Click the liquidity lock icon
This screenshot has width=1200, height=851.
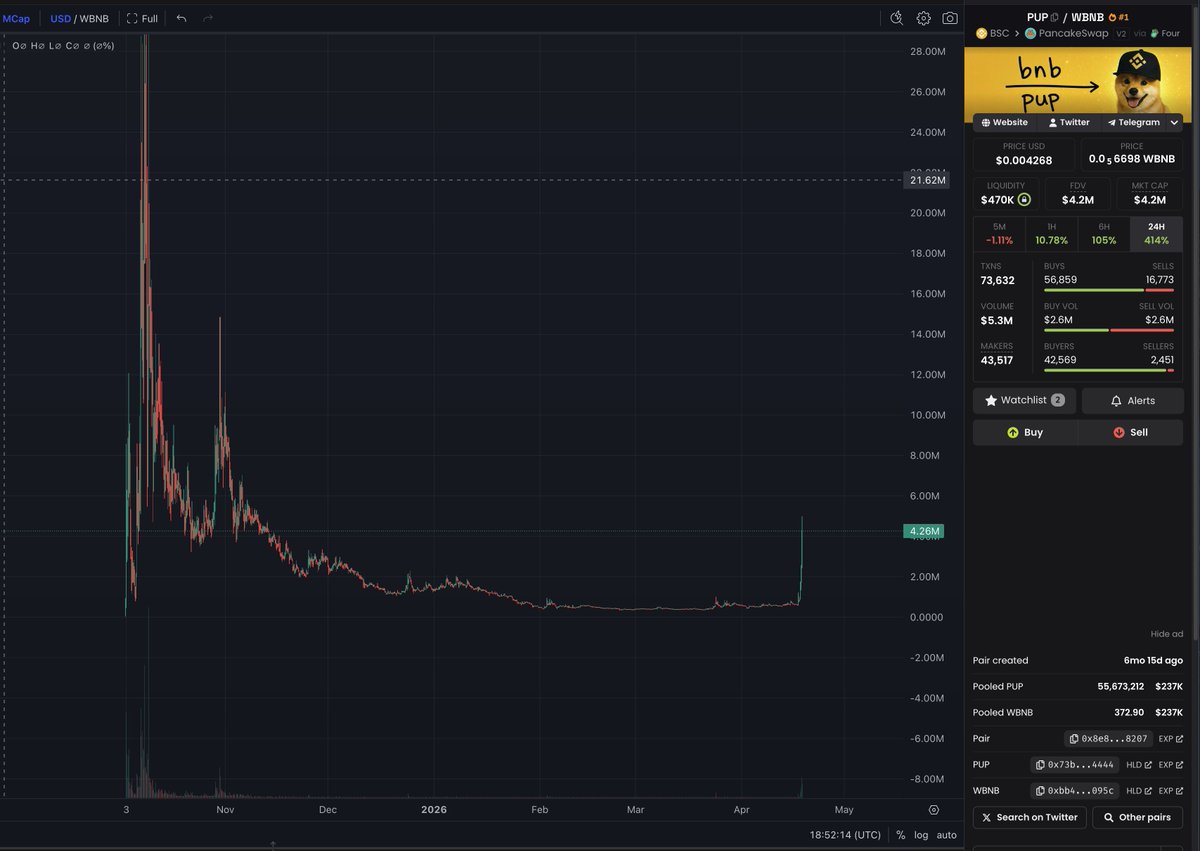pos(1024,200)
